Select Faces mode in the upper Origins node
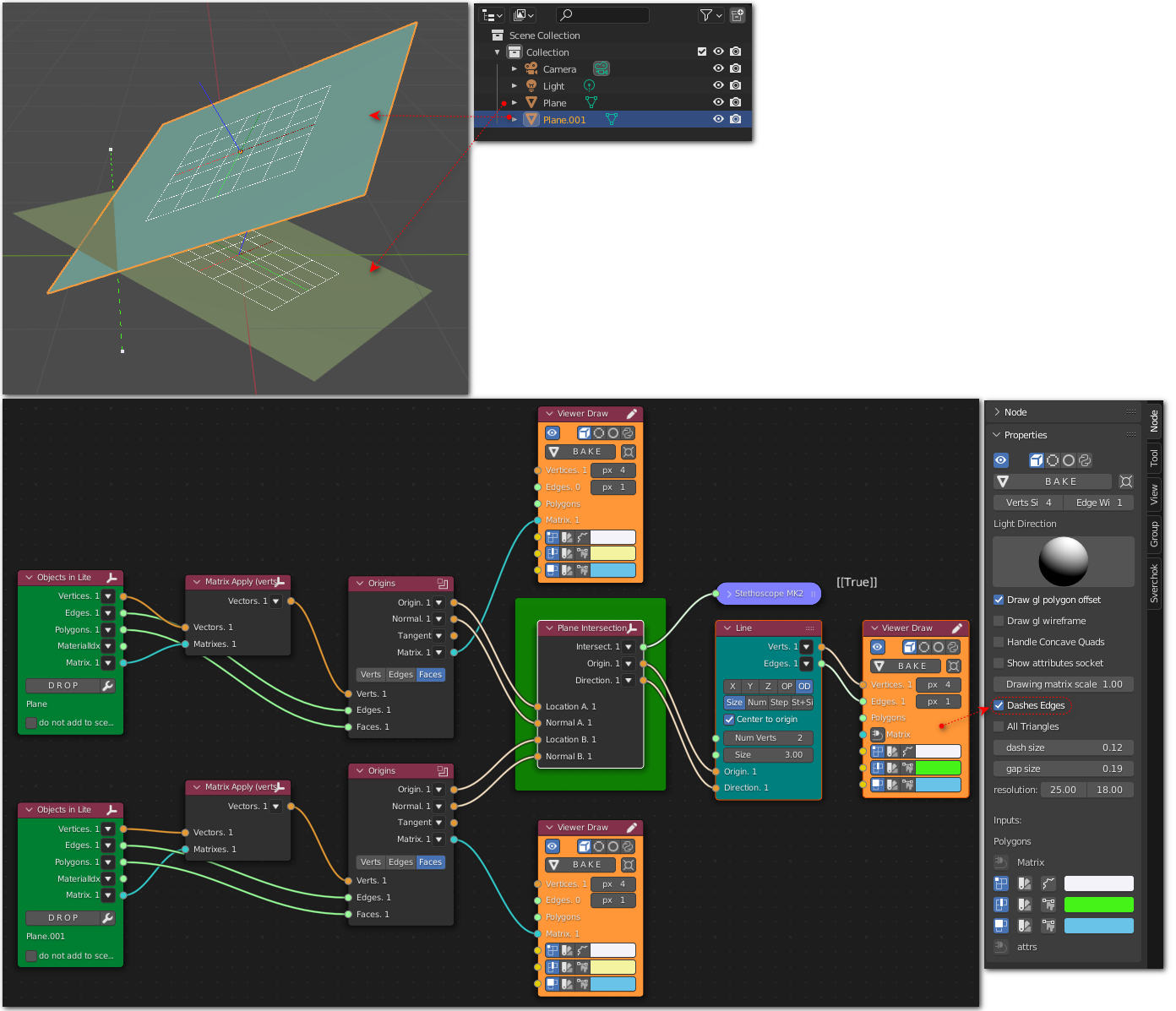This screenshot has width=1176, height=1011. pyautogui.click(x=430, y=675)
